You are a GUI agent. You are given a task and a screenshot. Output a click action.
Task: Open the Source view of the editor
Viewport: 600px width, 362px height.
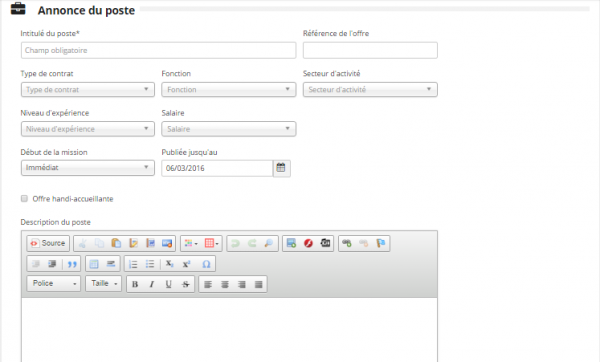pyautogui.click(x=48, y=243)
